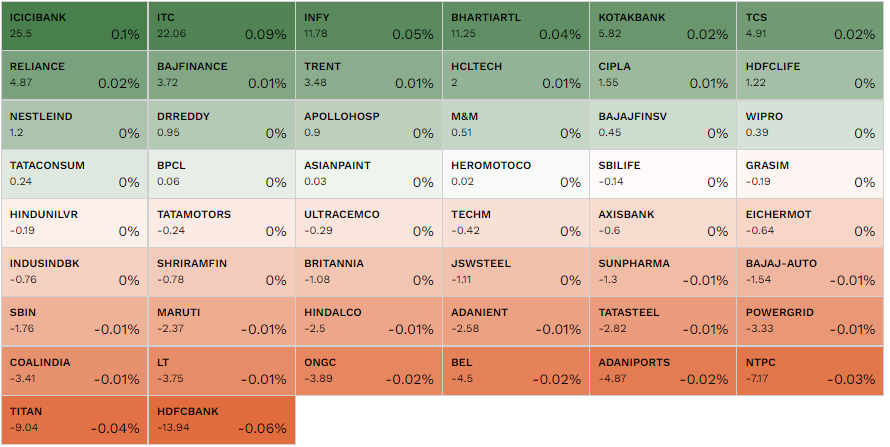Click the HEROMOTOCO cell
Viewport: 890px width, 447px height.
516,174
